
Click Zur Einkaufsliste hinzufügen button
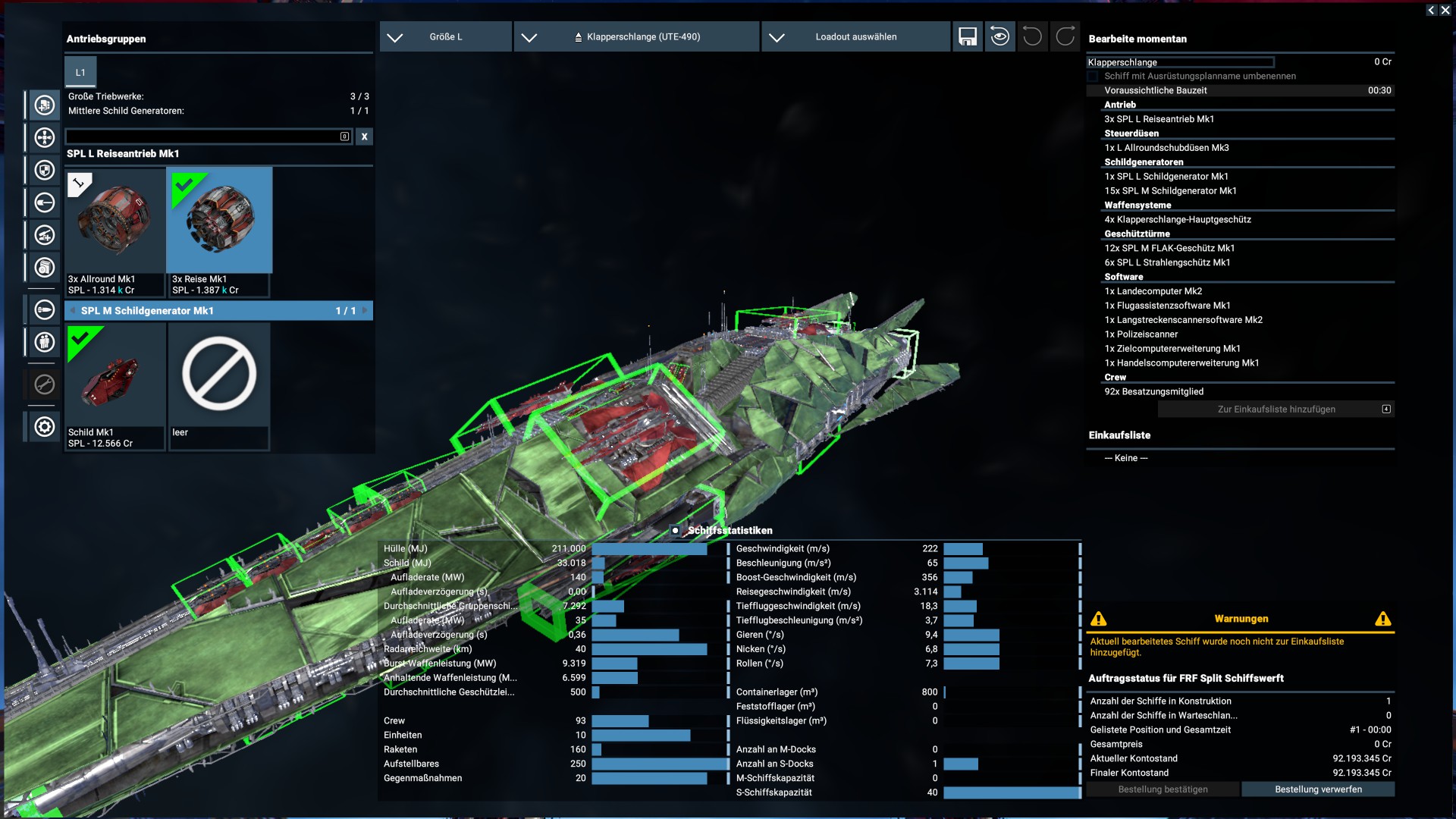tap(1276, 409)
